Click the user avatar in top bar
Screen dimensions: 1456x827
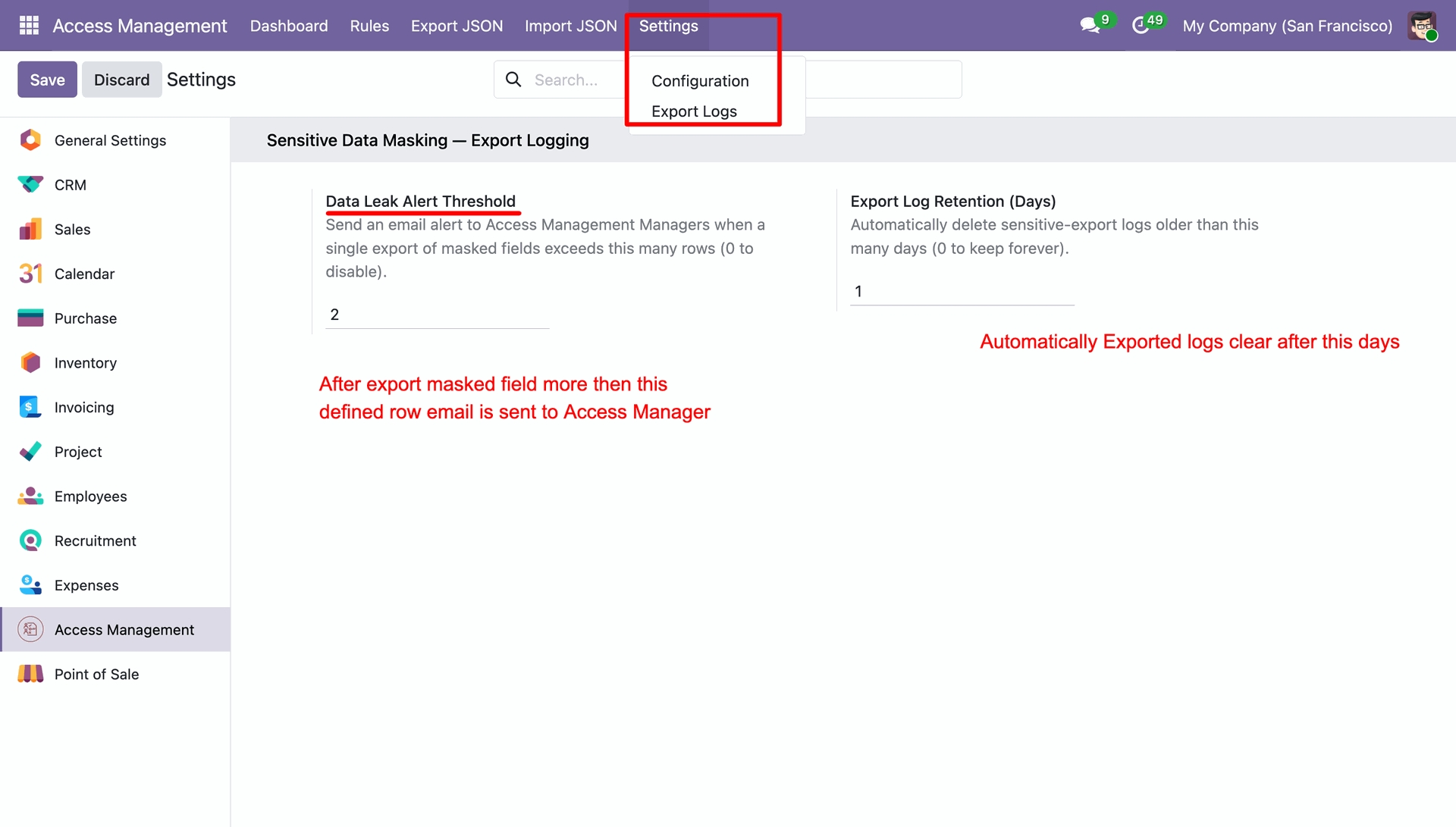(1422, 26)
